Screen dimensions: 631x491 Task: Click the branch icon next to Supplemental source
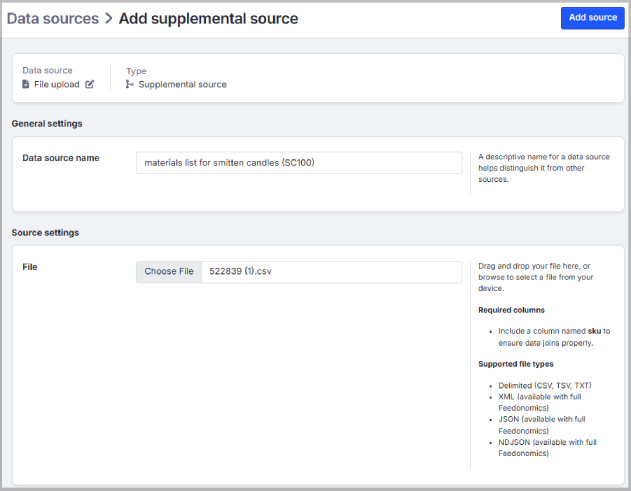tap(130, 84)
